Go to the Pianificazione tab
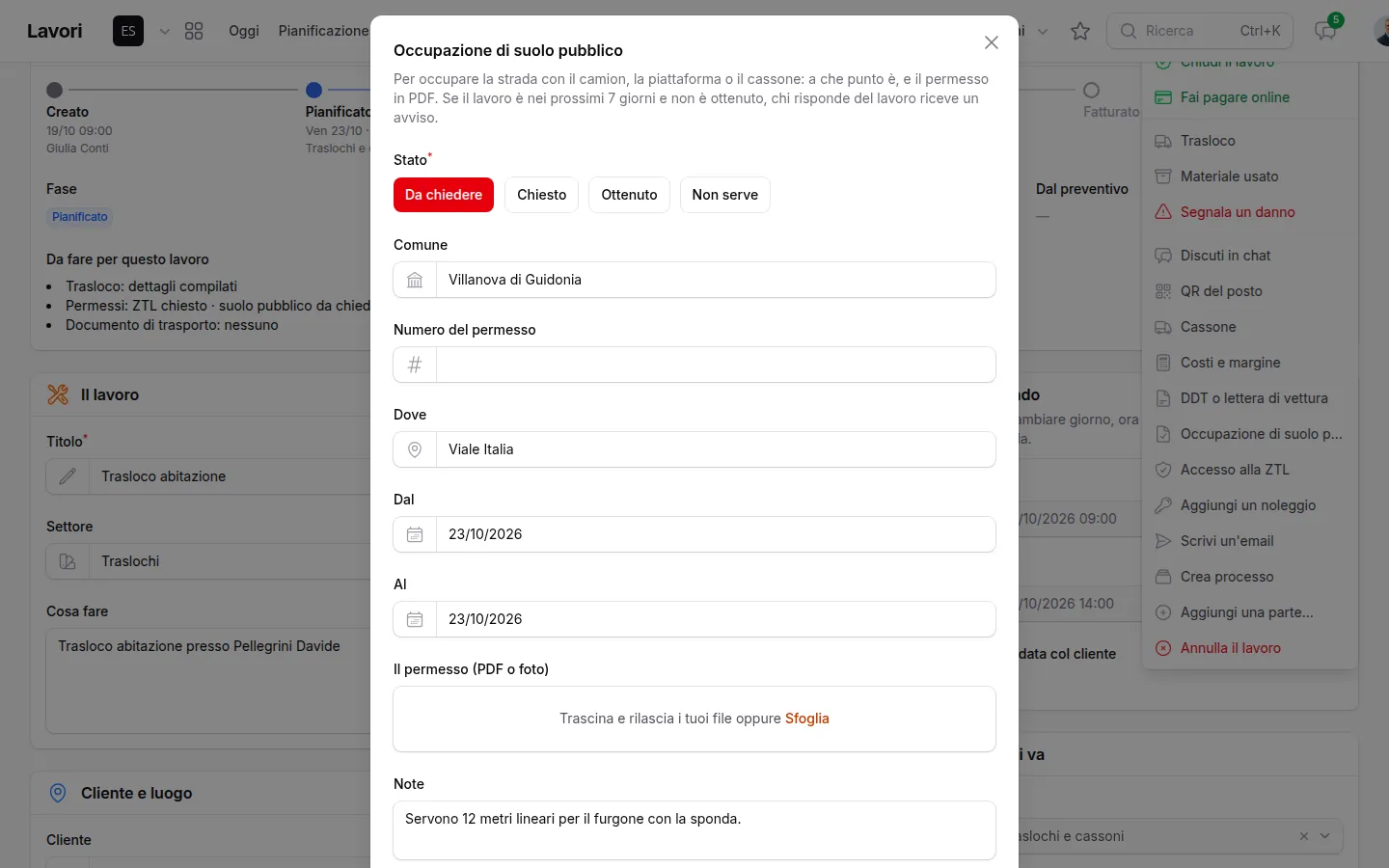1389x868 pixels. [x=323, y=31]
